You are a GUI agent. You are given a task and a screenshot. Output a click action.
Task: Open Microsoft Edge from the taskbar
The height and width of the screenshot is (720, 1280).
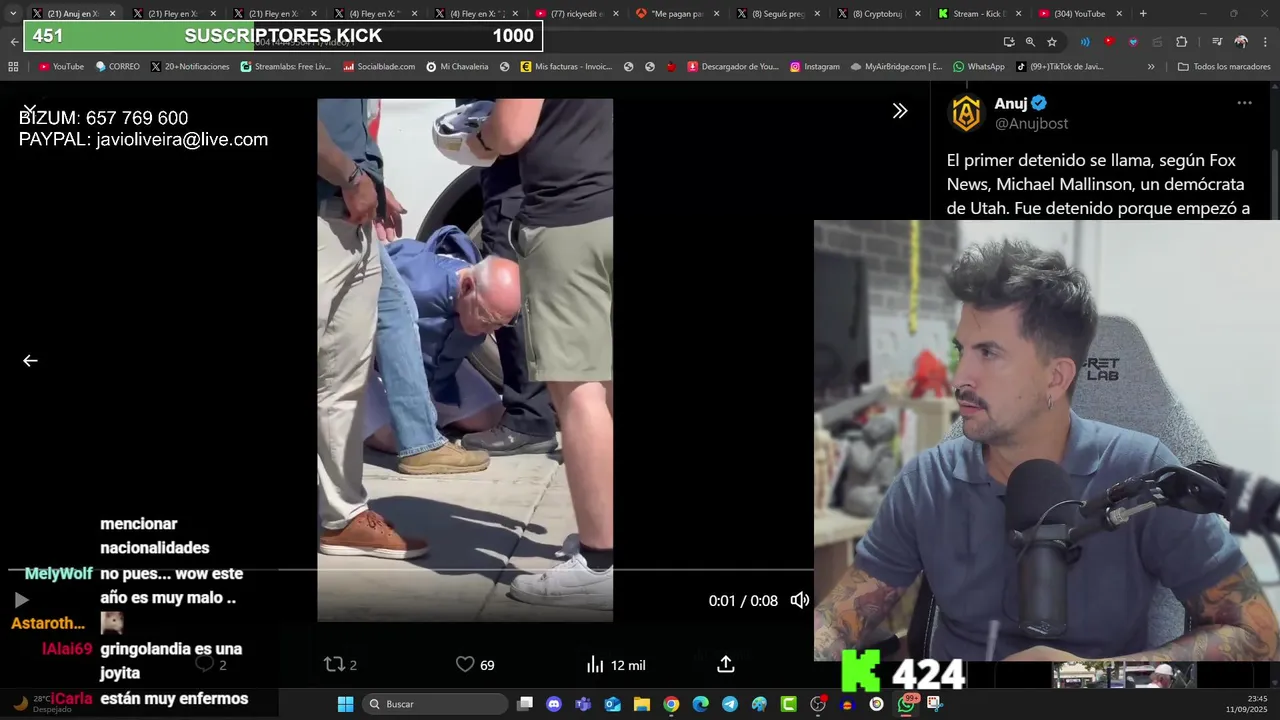[x=700, y=704]
